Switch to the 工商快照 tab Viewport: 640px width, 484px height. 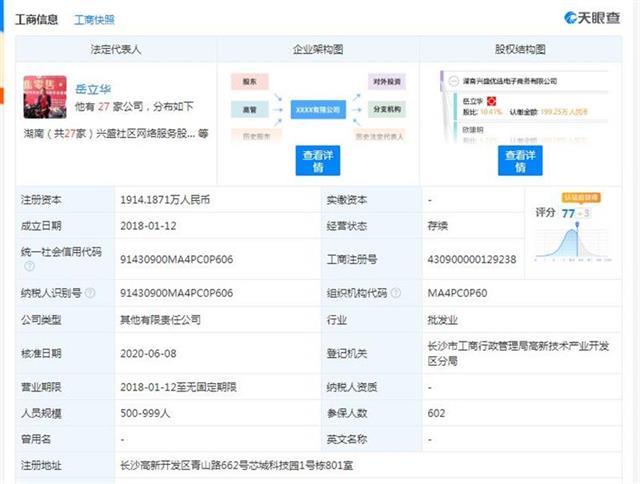(94, 20)
